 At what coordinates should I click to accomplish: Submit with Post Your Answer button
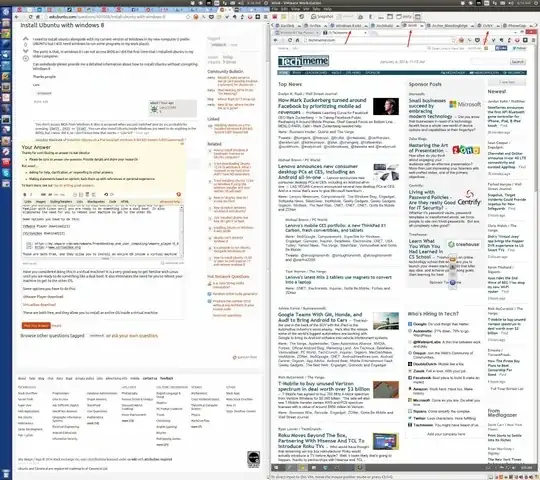point(36,325)
